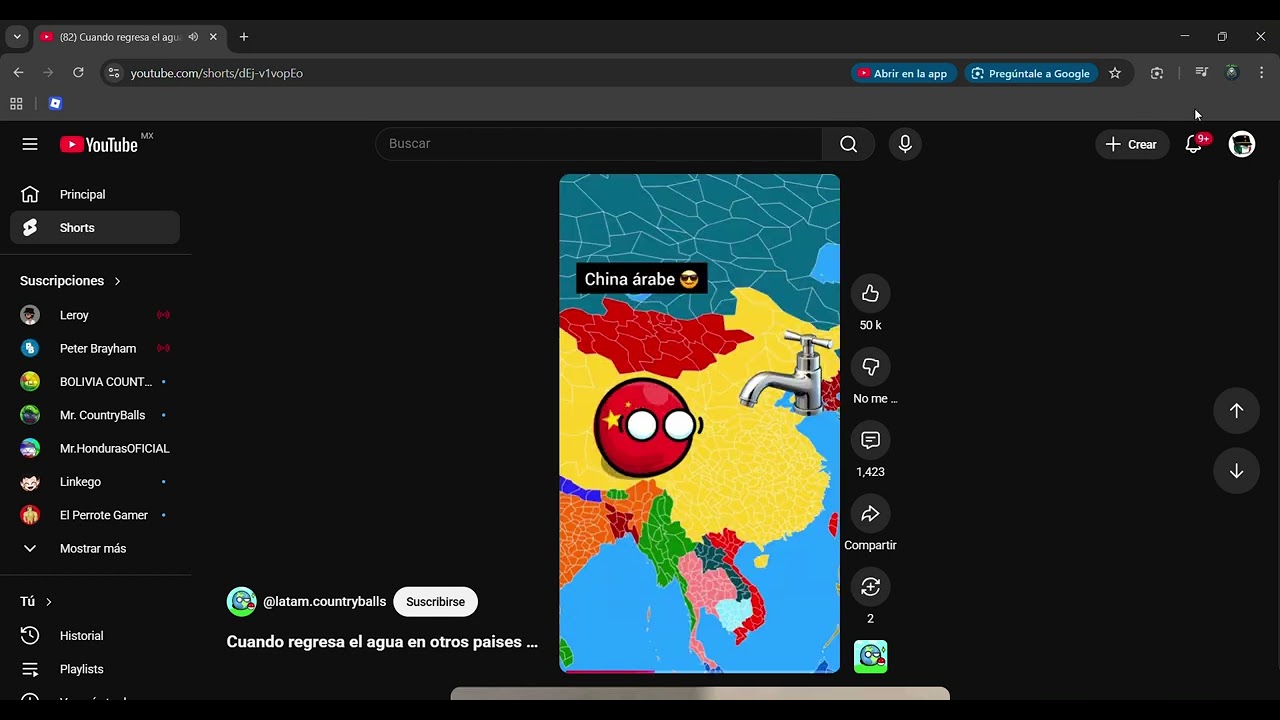This screenshot has height=720, width=1280.
Task: Open the Linkego channel
Action: point(95,482)
